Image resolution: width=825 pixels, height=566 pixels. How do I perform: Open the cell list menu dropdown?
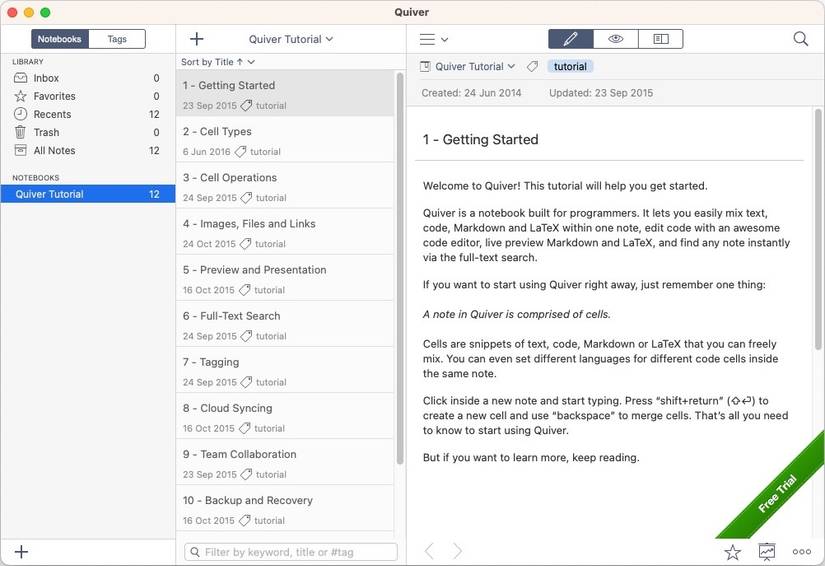(x=434, y=39)
